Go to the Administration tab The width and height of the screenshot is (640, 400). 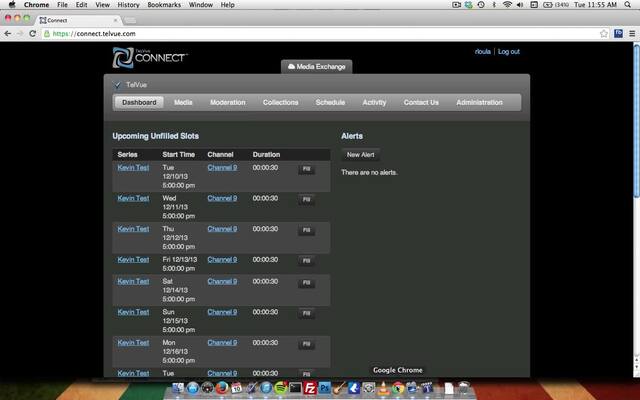tap(479, 102)
